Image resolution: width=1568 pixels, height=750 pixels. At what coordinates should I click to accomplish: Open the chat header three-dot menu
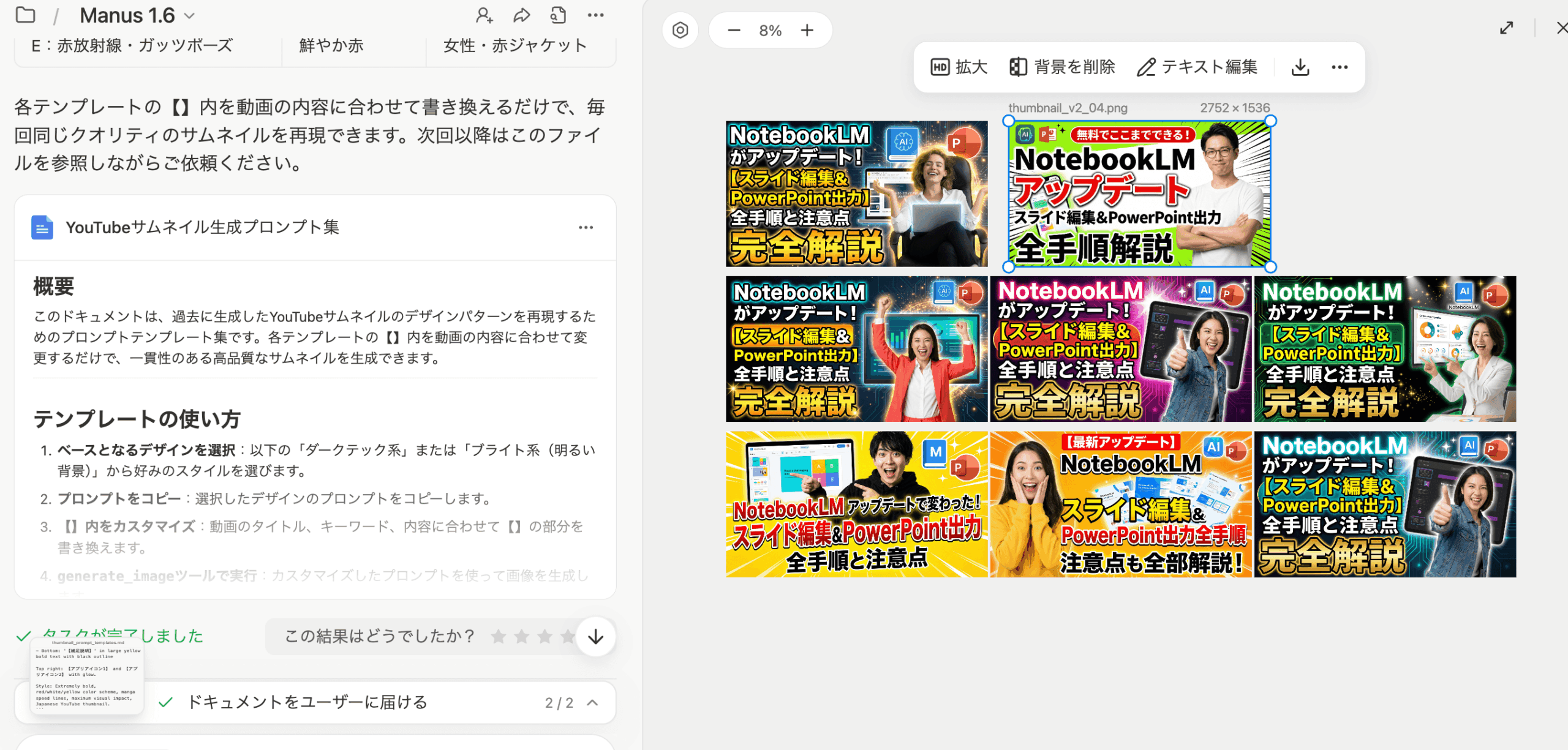click(x=595, y=15)
